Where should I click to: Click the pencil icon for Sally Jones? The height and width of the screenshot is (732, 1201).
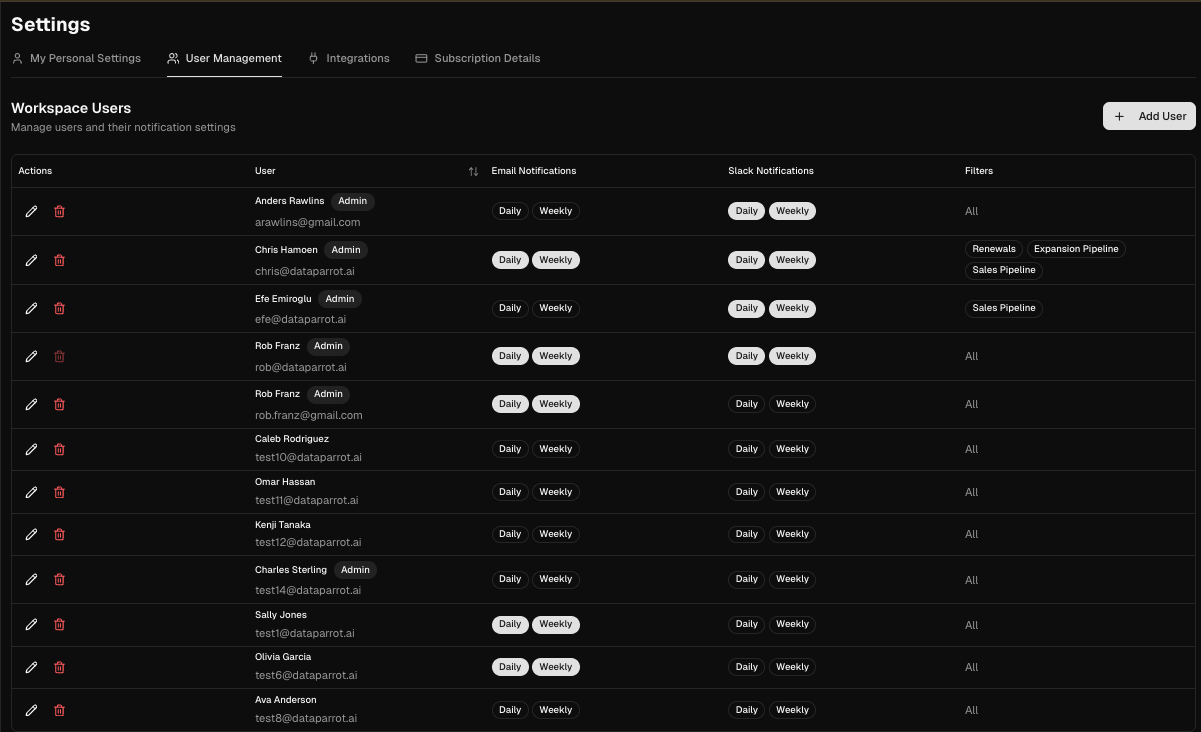pyautogui.click(x=31, y=624)
